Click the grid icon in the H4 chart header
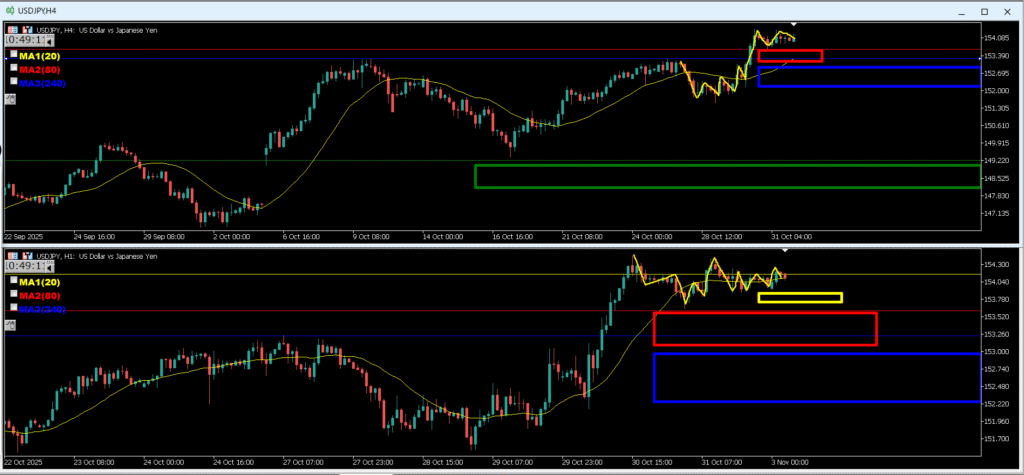 [12, 30]
